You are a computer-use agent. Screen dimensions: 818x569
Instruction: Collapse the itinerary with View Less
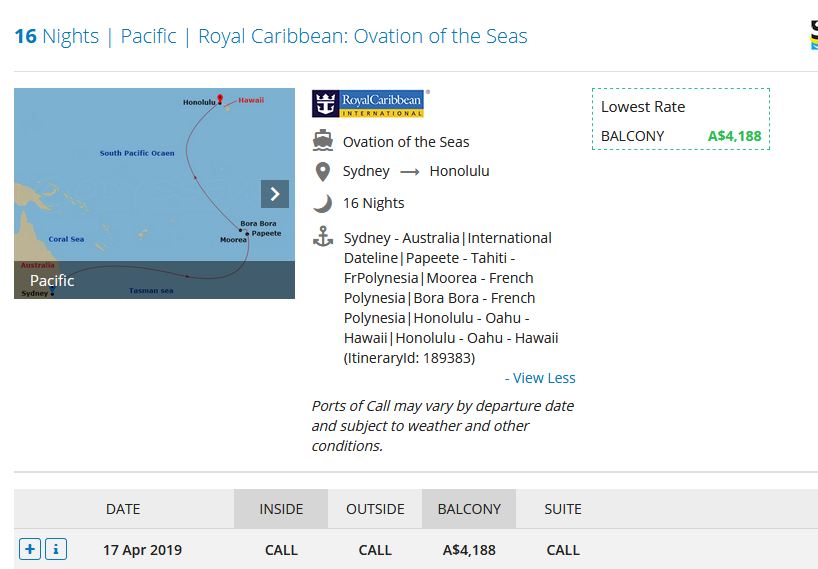[x=540, y=378]
